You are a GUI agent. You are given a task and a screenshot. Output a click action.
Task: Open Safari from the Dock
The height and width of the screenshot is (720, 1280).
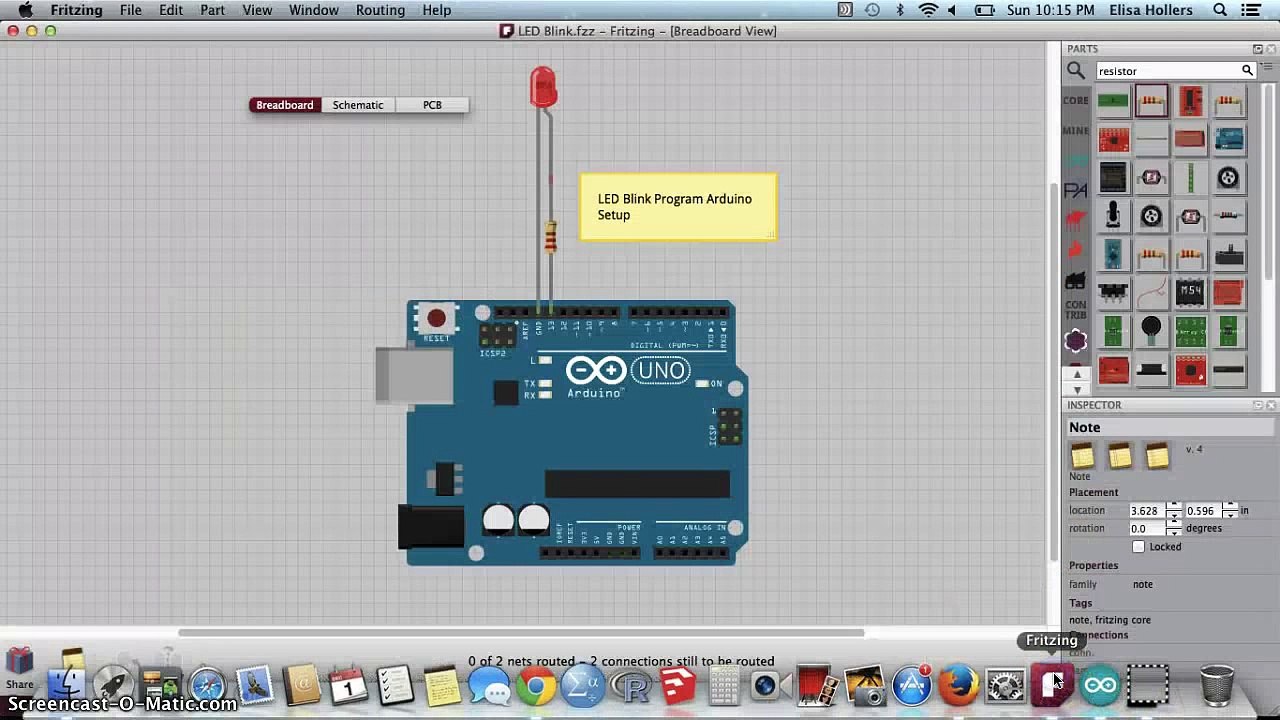point(208,686)
